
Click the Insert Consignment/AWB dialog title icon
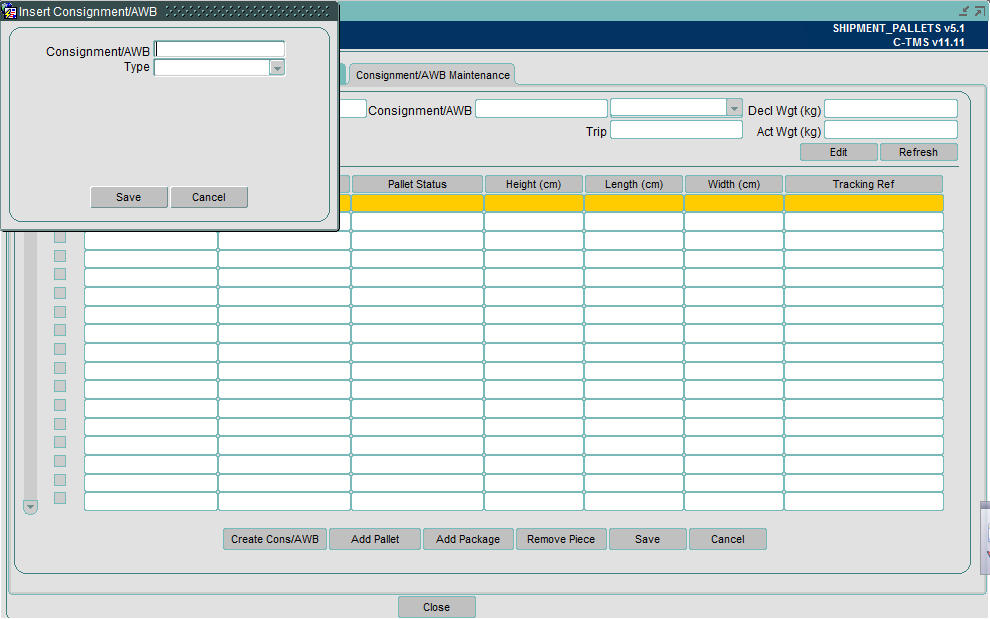10,11
